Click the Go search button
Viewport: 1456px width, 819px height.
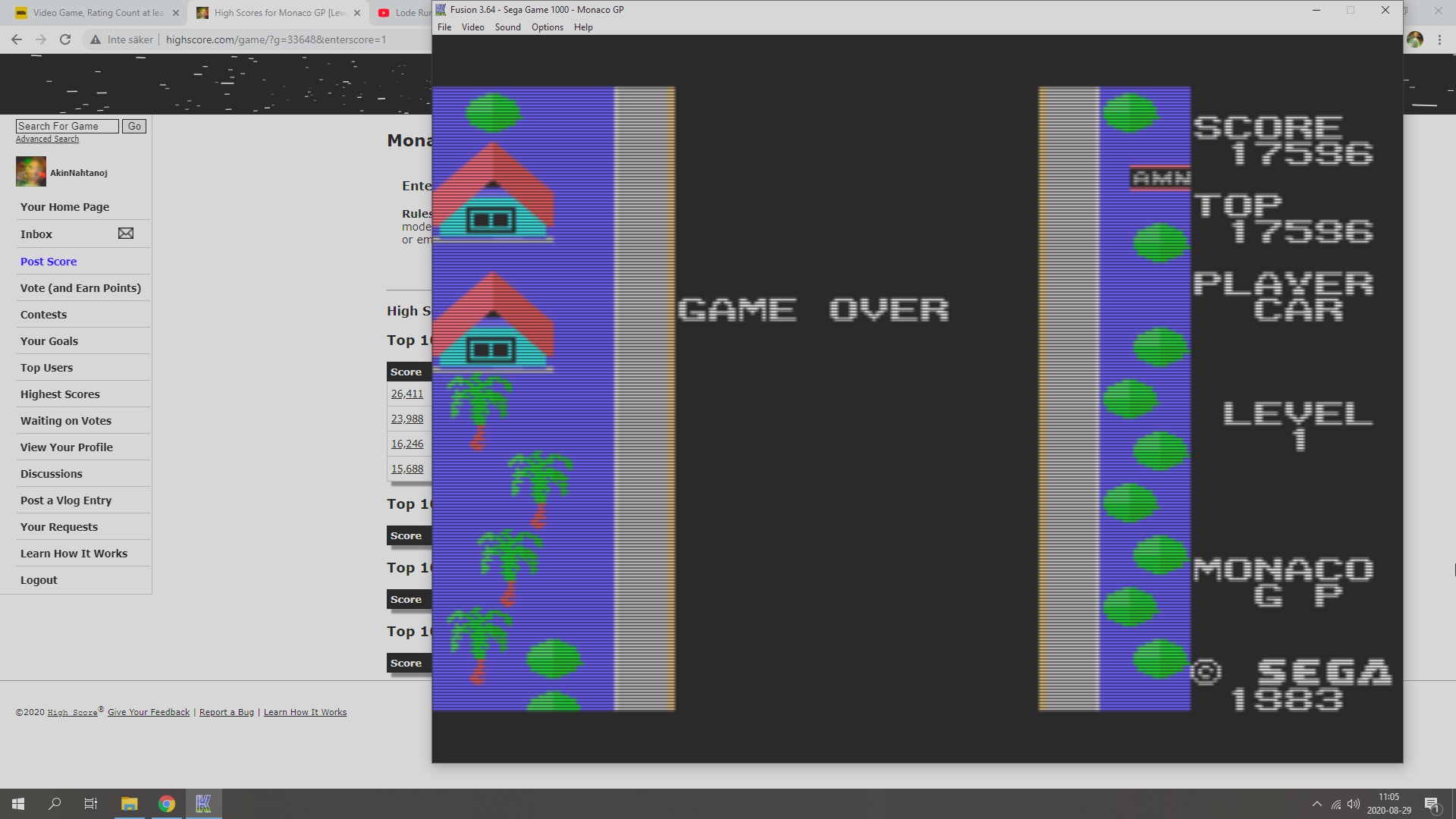tap(134, 127)
